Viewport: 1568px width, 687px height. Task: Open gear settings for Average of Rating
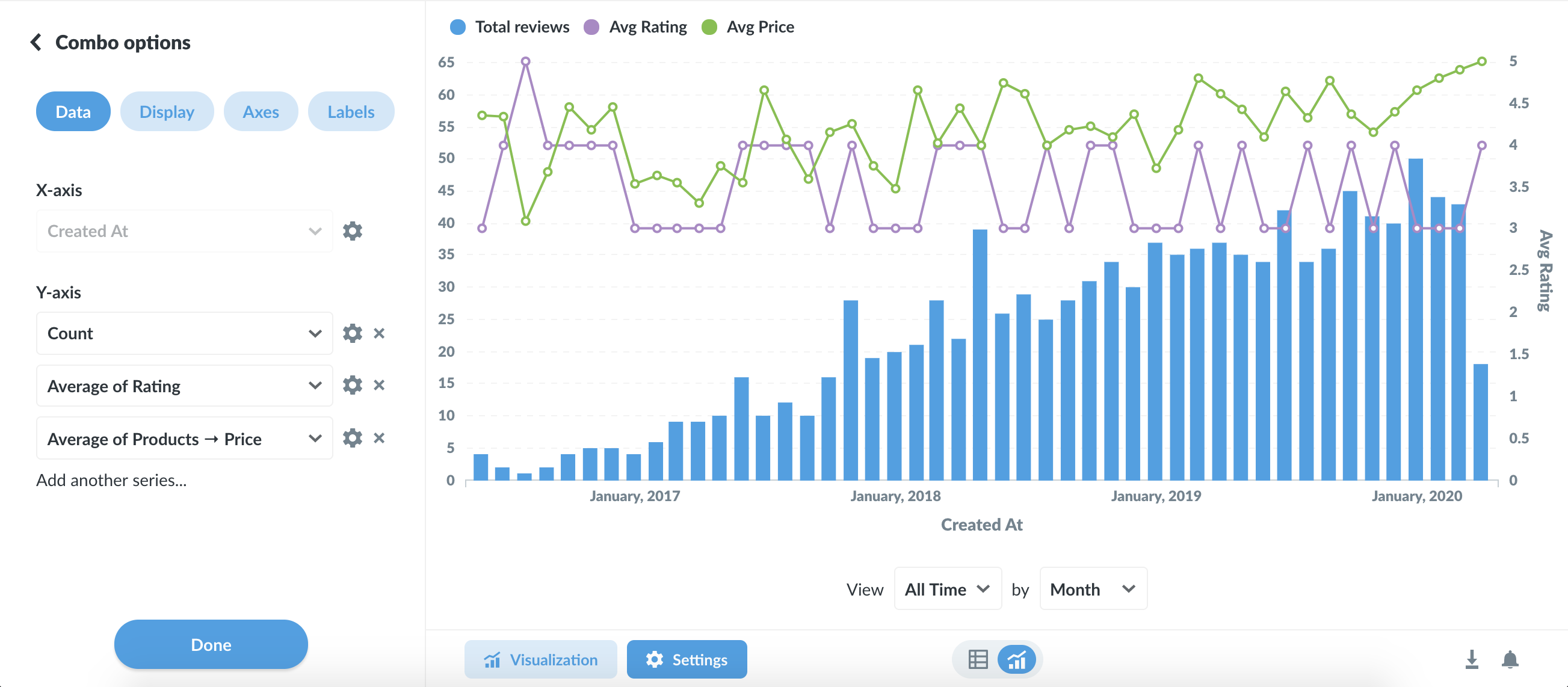pos(352,386)
